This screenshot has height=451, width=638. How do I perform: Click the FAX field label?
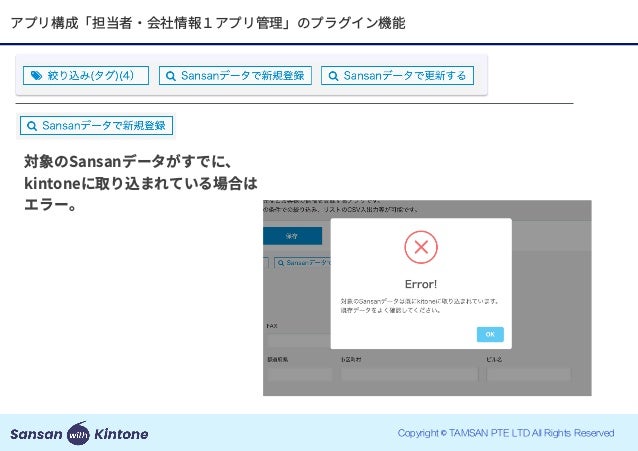pos(272,326)
